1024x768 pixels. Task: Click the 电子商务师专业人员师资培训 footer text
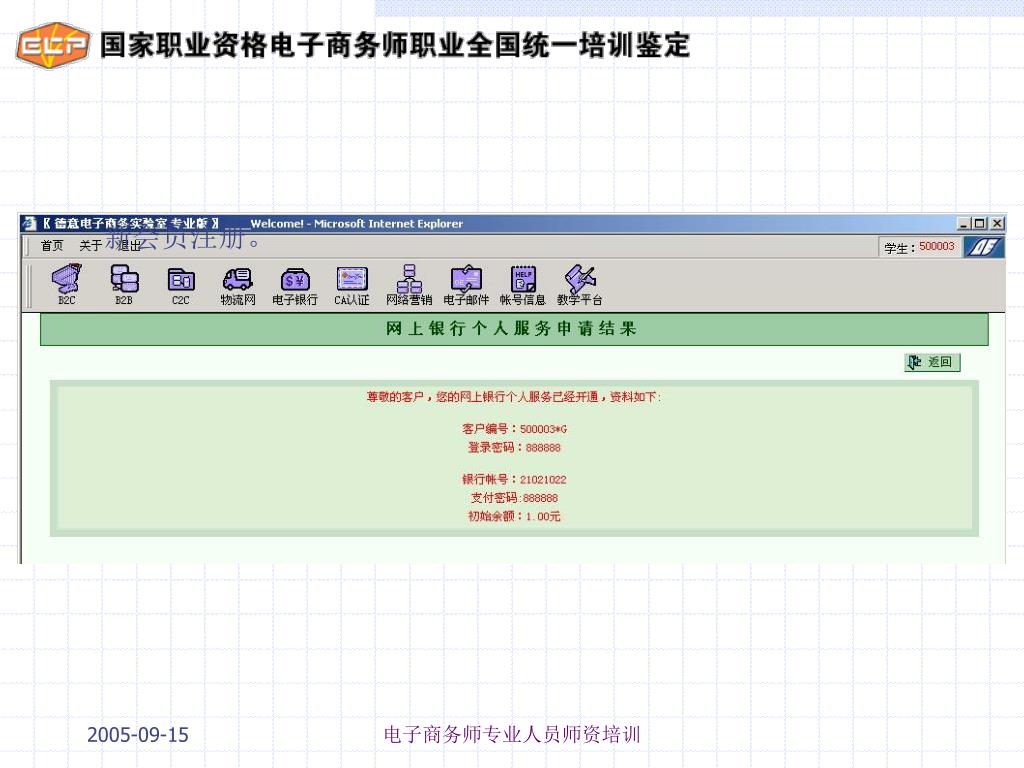coord(511,734)
